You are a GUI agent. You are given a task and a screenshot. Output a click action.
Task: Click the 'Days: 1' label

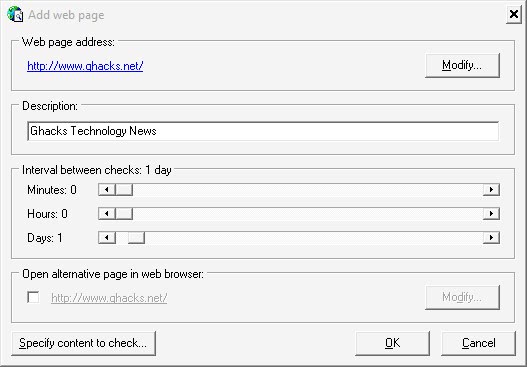[x=45, y=238]
